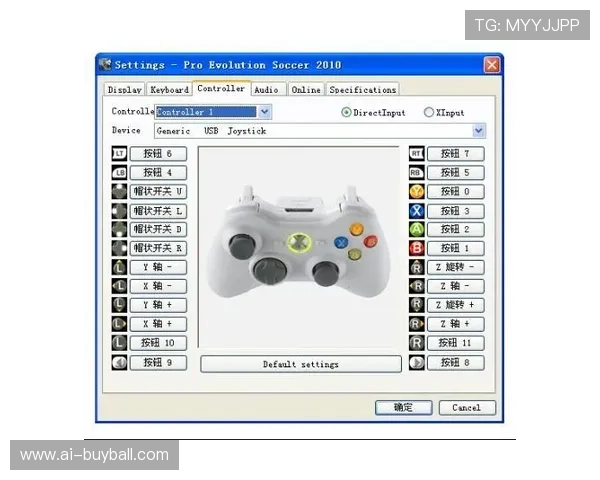600x480 pixels.
Task: Open the Controller 1 dropdown
Action: (x=213, y=112)
